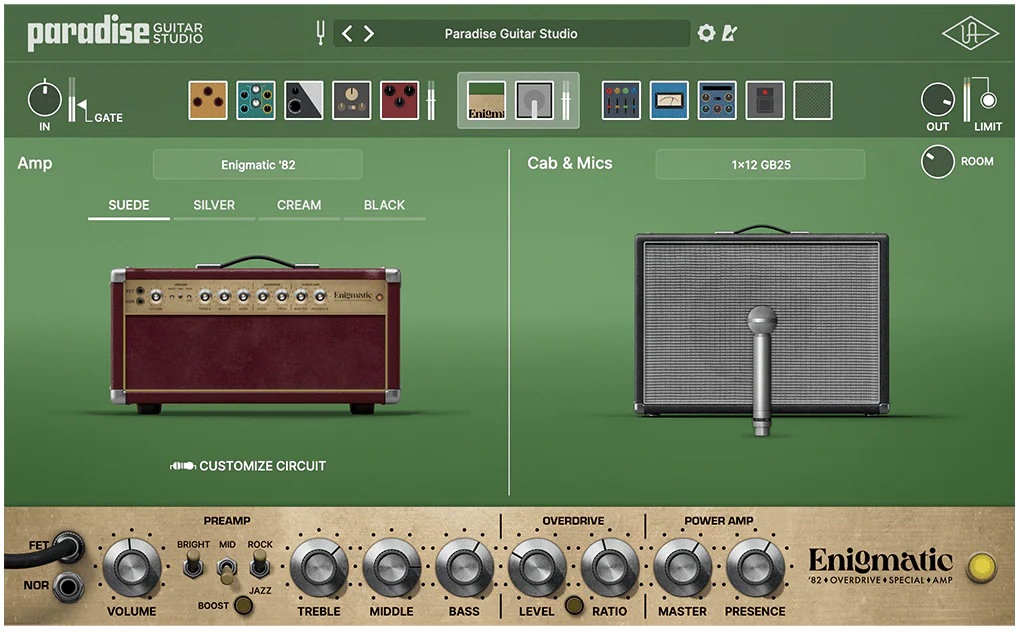Click the MASTER knob
Viewport: 1016px width, 632px height.
(682, 568)
